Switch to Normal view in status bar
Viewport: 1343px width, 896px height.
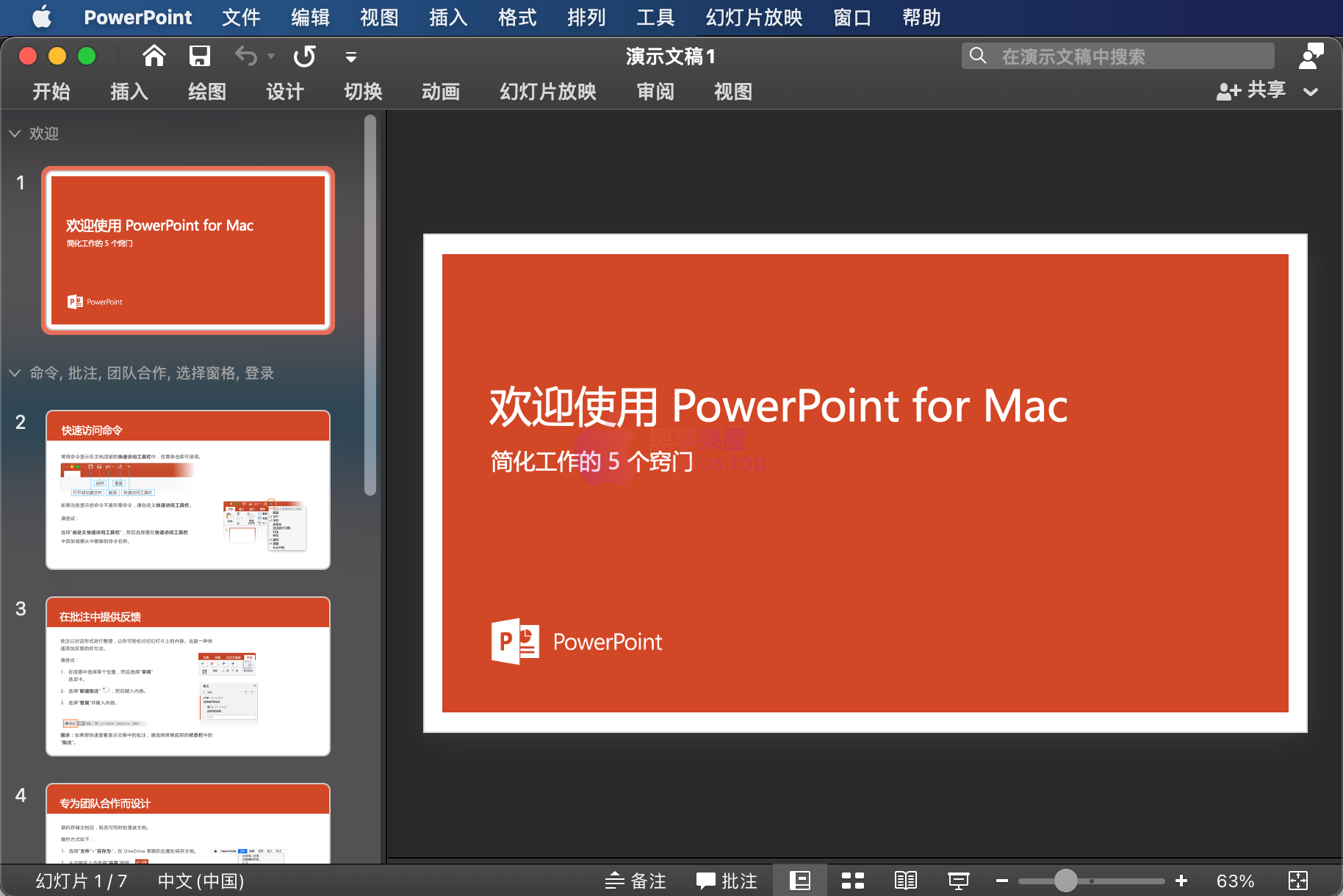pyautogui.click(x=799, y=881)
